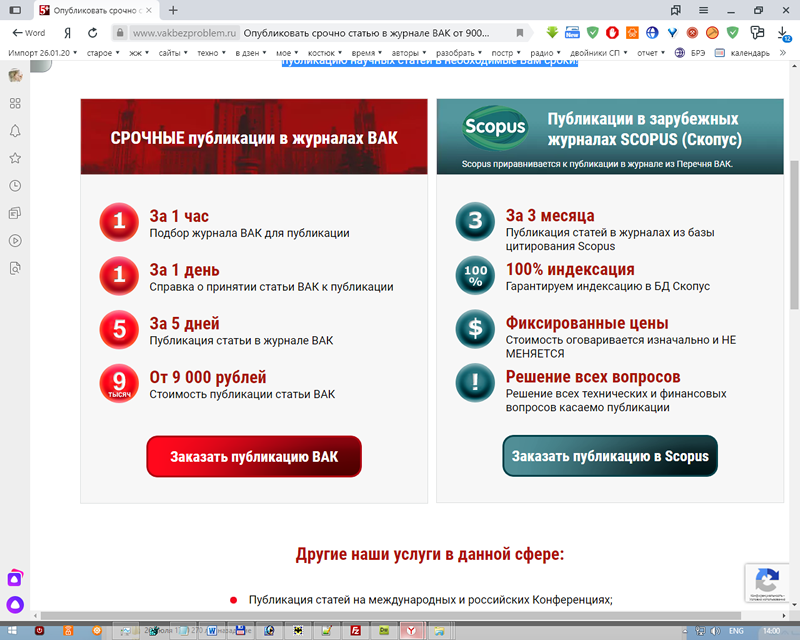The image size is (800, 640).
Task: Open Microsoft Word from the taskbar
Action: (x=211, y=632)
